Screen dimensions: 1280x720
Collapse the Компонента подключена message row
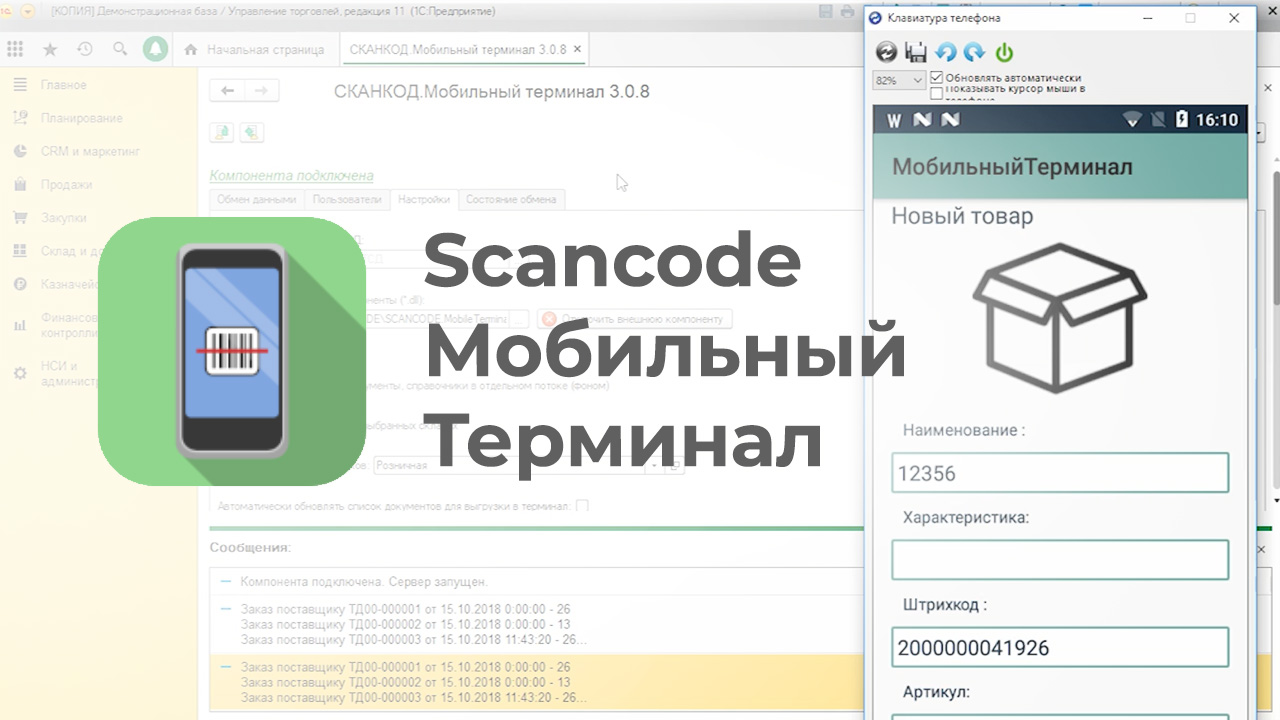point(225,581)
